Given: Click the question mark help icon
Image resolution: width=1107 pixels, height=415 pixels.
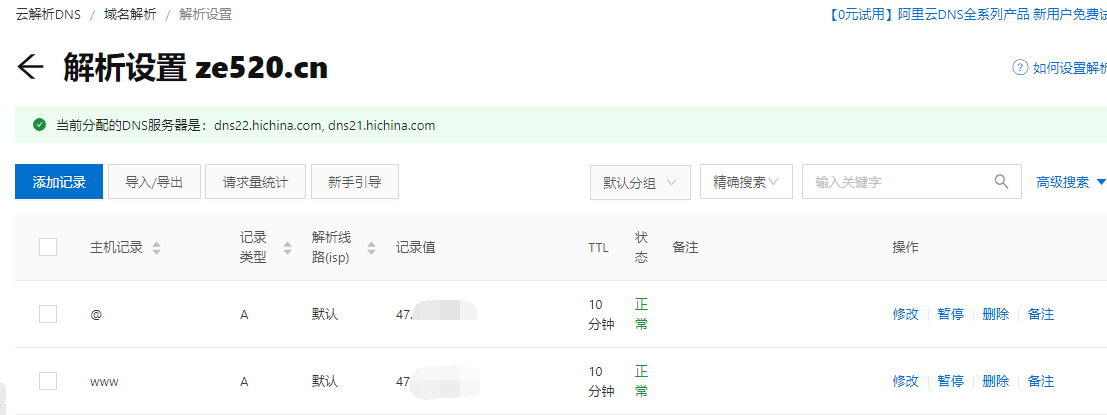Looking at the screenshot, I should pyautogui.click(x=1019, y=67).
